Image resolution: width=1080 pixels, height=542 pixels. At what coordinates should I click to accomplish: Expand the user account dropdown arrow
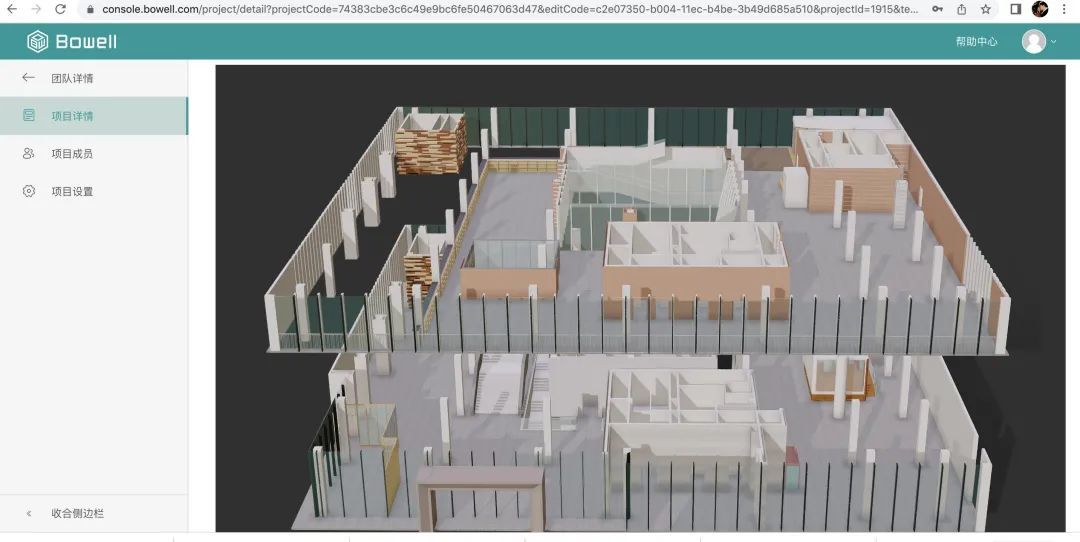pos(1053,41)
